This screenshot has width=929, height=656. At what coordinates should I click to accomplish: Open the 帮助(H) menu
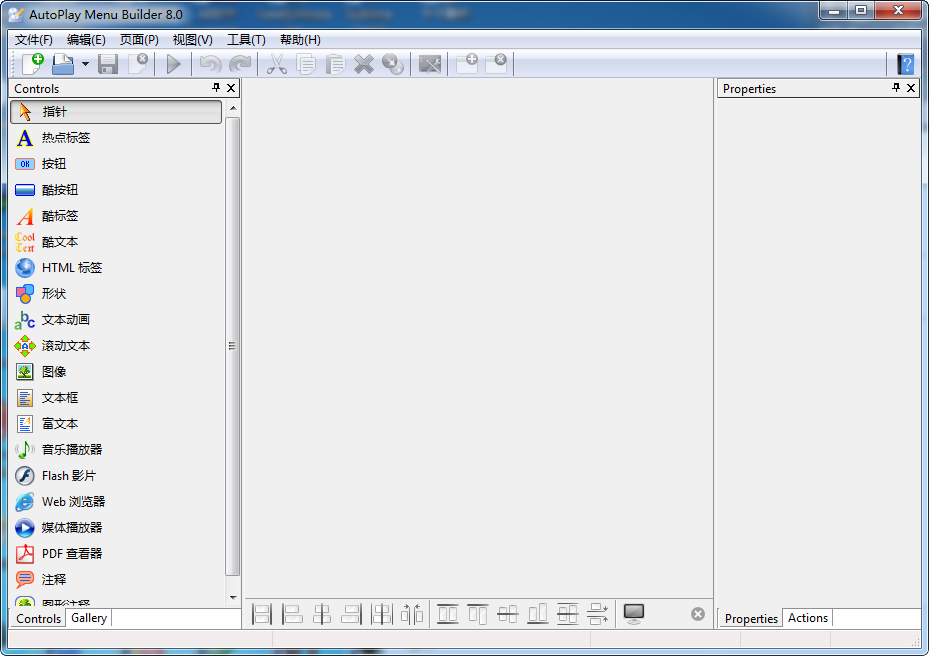(300, 40)
